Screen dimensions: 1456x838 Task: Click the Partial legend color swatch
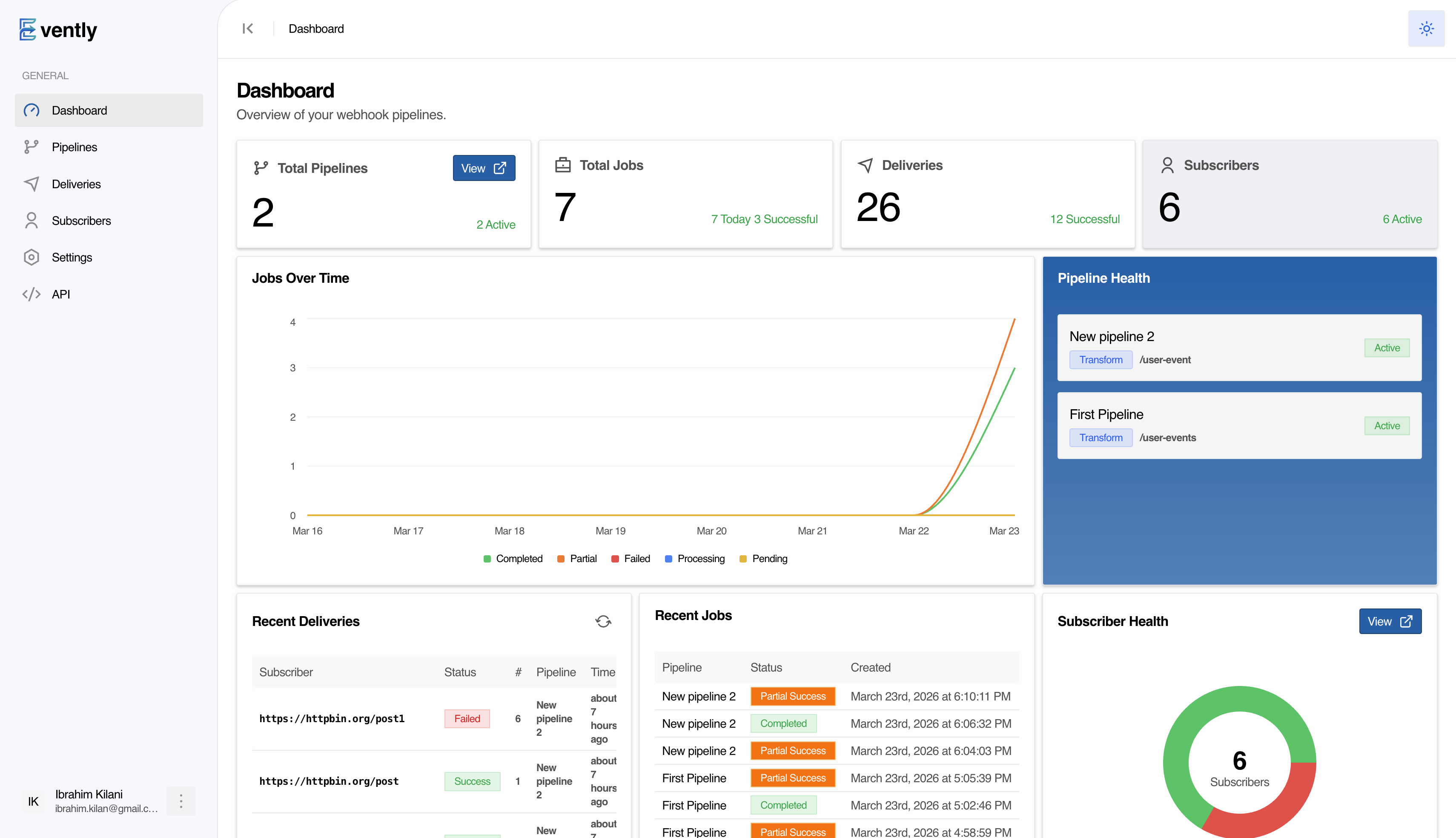coord(561,559)
